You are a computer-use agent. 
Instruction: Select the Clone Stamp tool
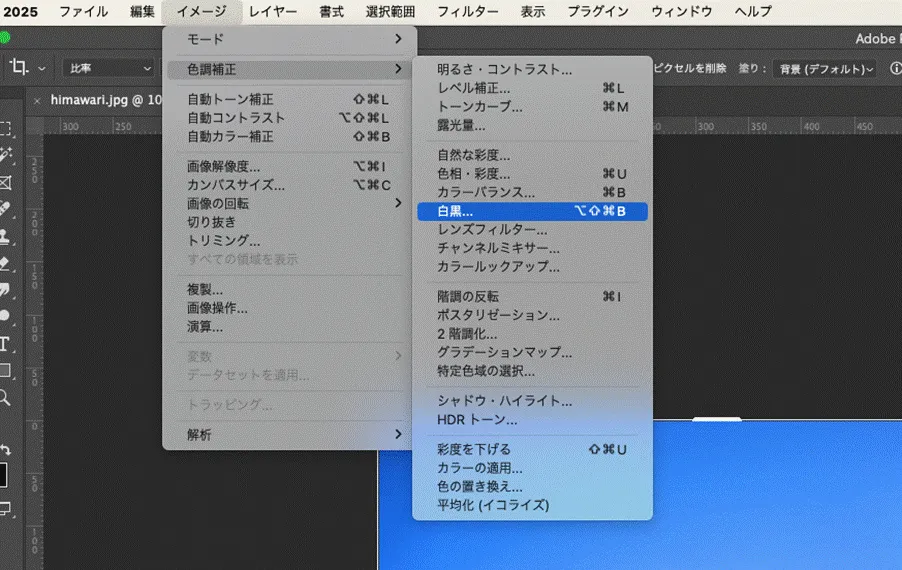5,236
